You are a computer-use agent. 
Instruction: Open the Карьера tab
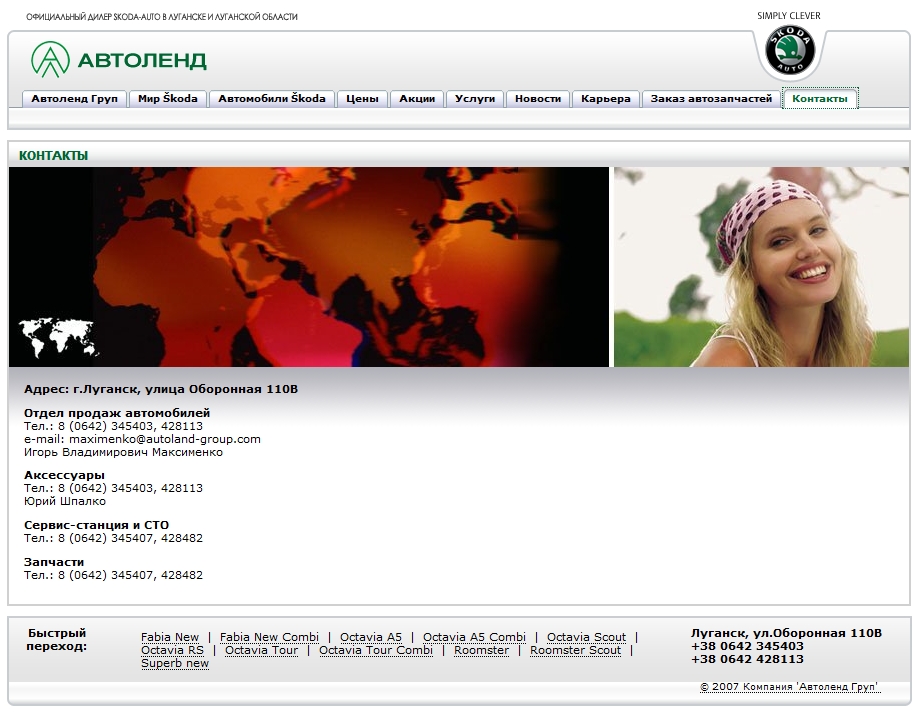[606, 99]
